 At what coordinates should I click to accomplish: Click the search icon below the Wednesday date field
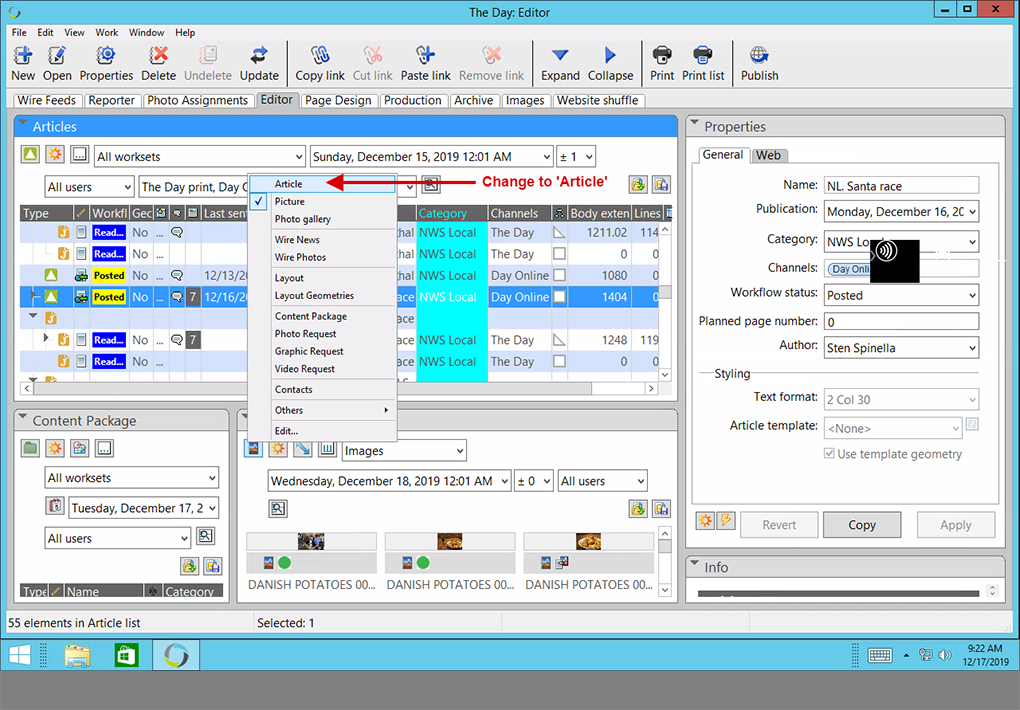(278, 508)
